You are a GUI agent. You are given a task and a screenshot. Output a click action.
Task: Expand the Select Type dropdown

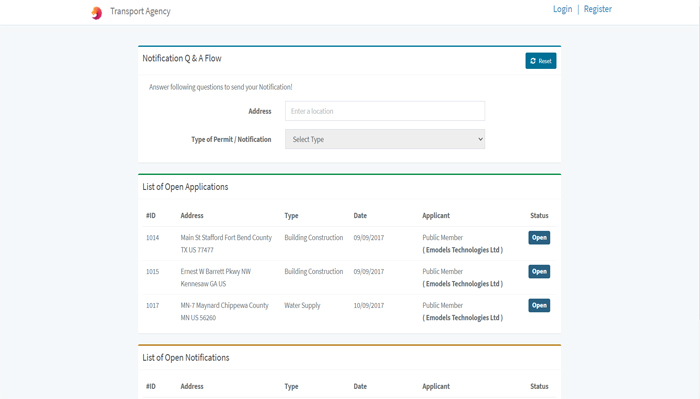click(385, 139)
